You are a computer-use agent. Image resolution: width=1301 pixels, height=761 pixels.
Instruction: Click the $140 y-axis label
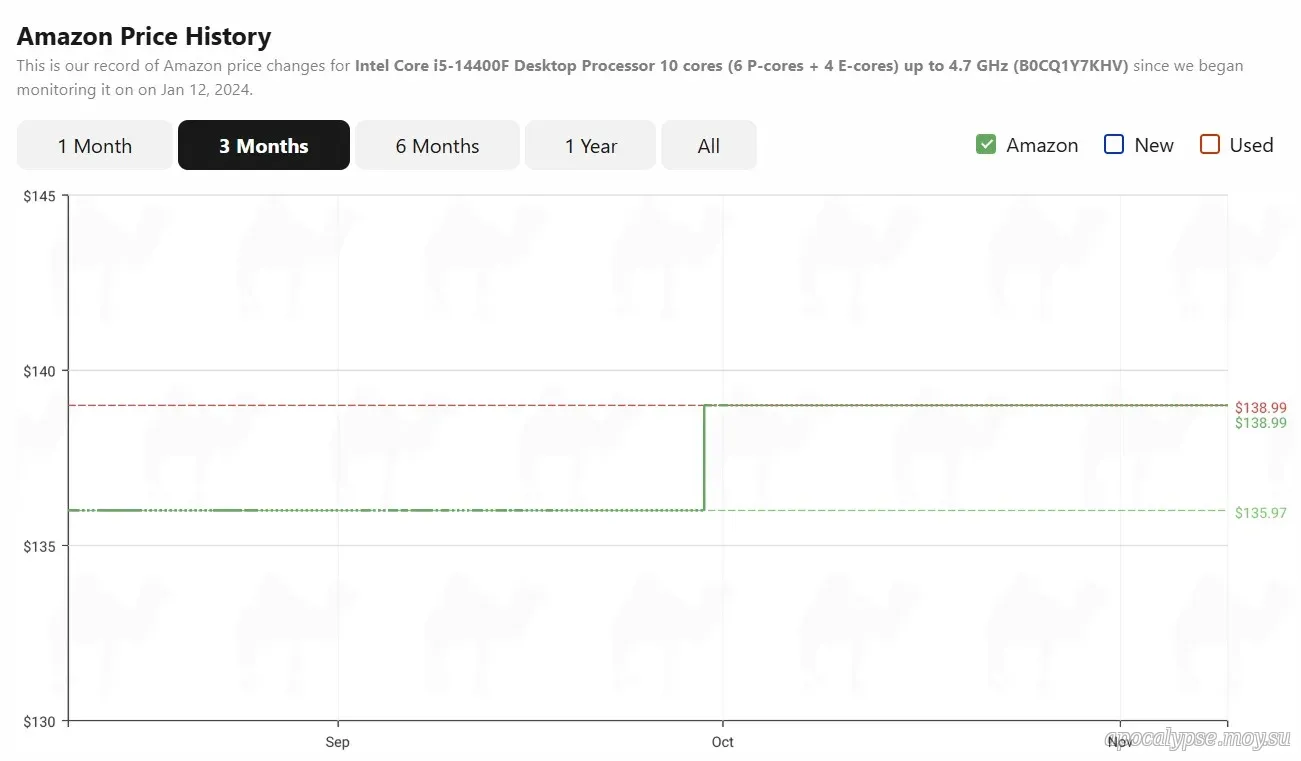(x=40, y=371)
